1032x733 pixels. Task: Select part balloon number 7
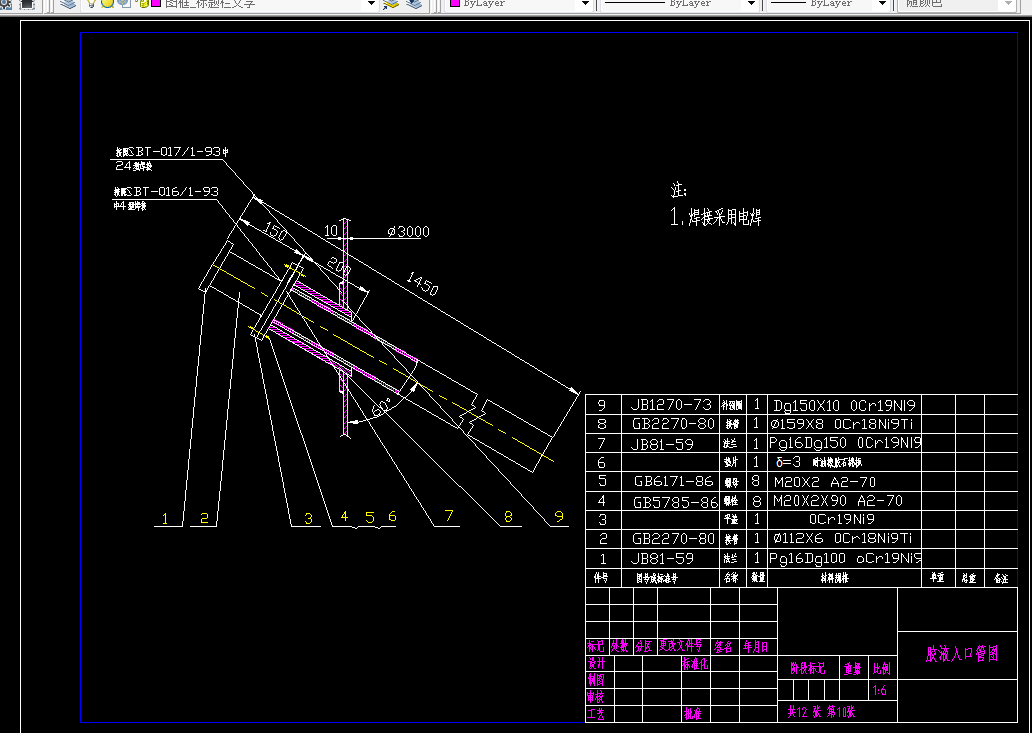tap(449, 516)
